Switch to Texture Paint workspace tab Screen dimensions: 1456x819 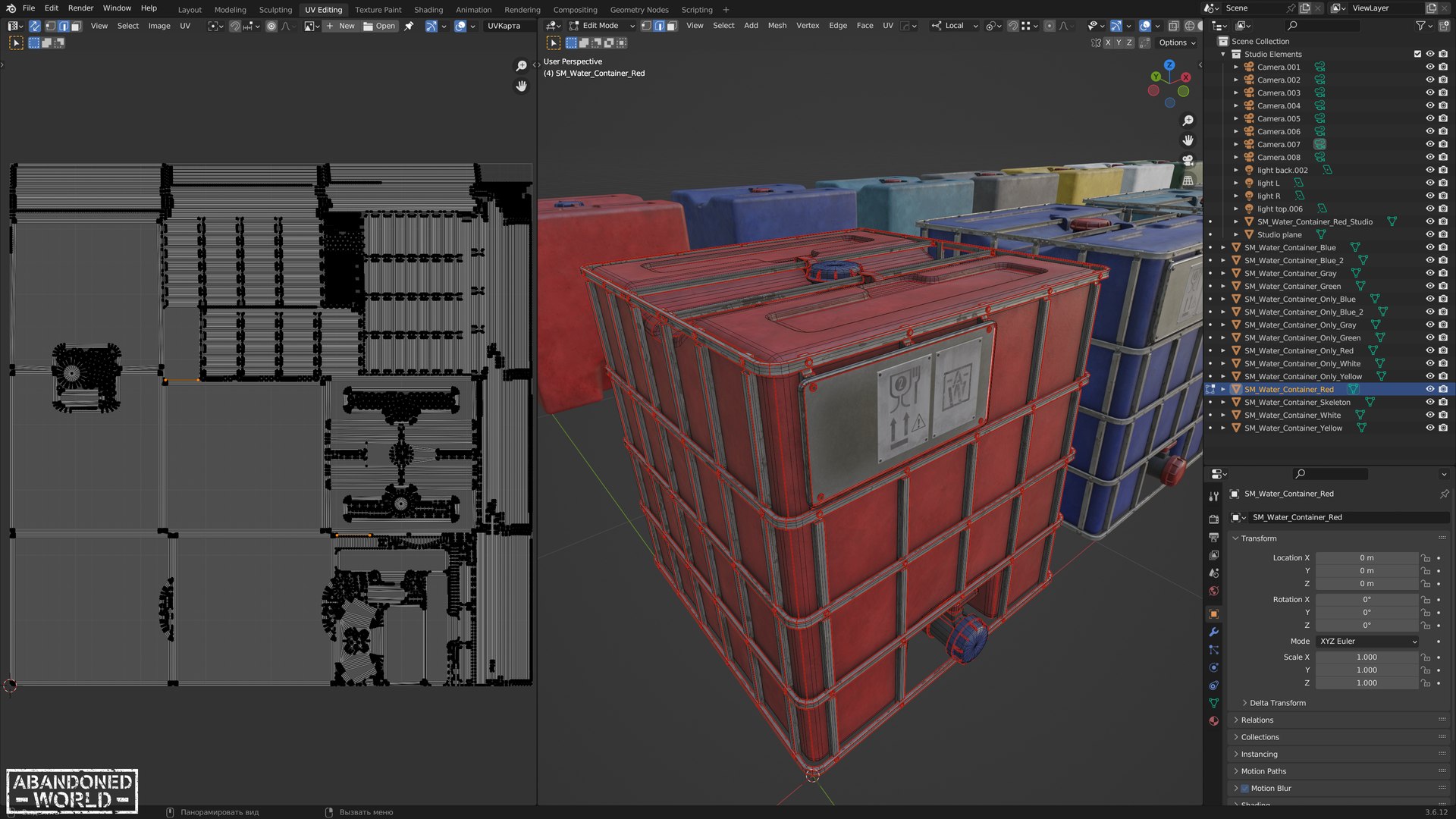coord(378,10)
